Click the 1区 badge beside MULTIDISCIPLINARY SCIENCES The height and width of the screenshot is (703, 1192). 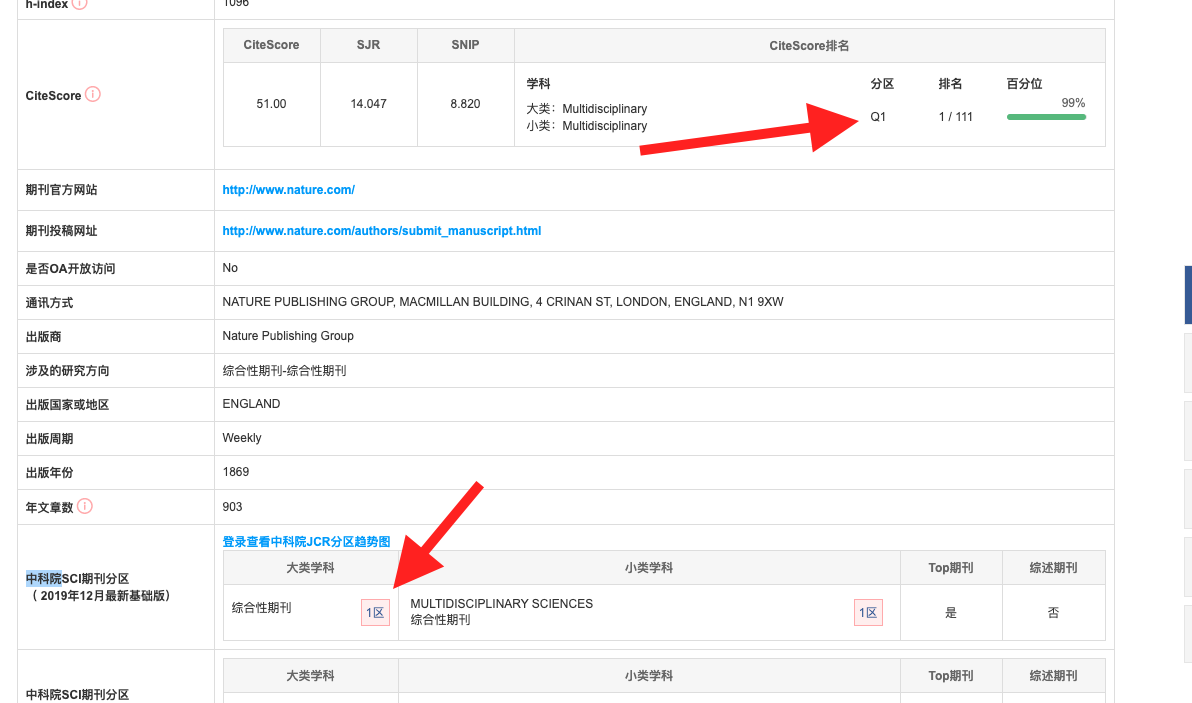868,613
